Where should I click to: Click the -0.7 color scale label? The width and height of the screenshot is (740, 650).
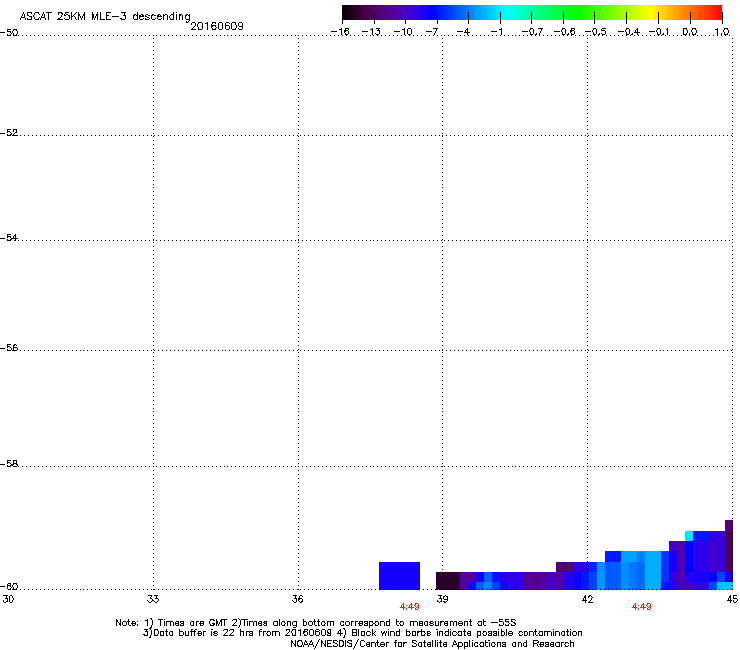[532, 32]
